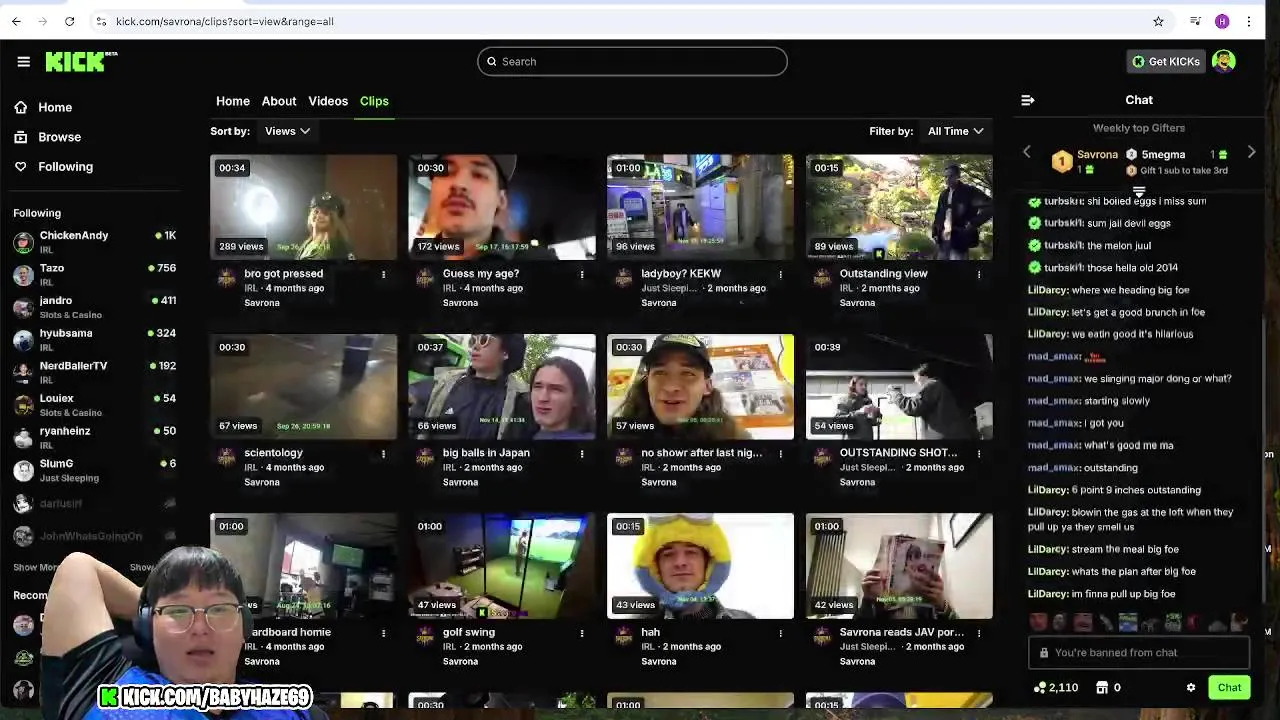
Task: Open the user avatar in Kick header
Action: [1223, 62]
